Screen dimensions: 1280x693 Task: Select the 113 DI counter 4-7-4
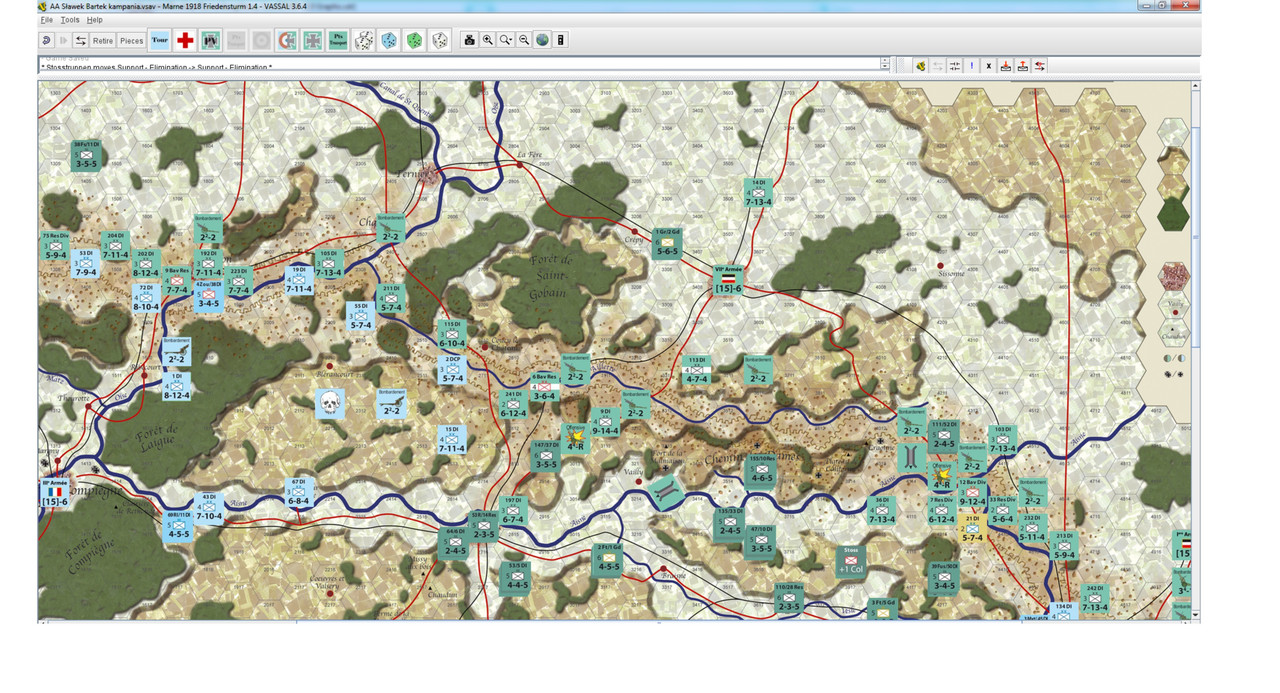click(x=697, y=371)
